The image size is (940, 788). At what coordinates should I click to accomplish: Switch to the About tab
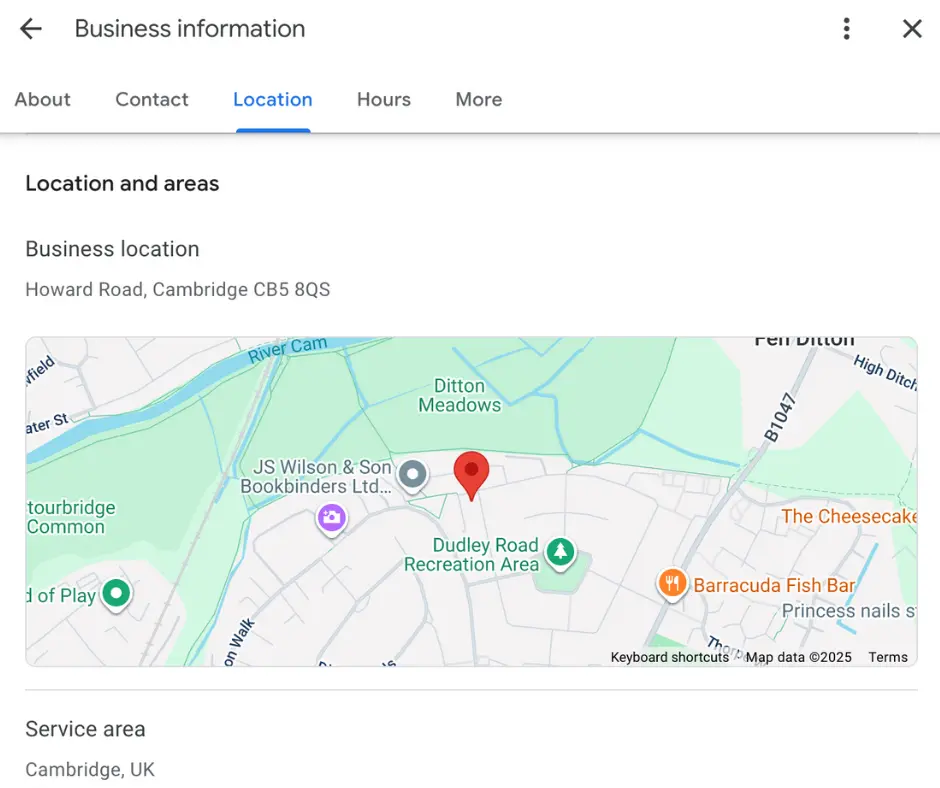(43, 99)
